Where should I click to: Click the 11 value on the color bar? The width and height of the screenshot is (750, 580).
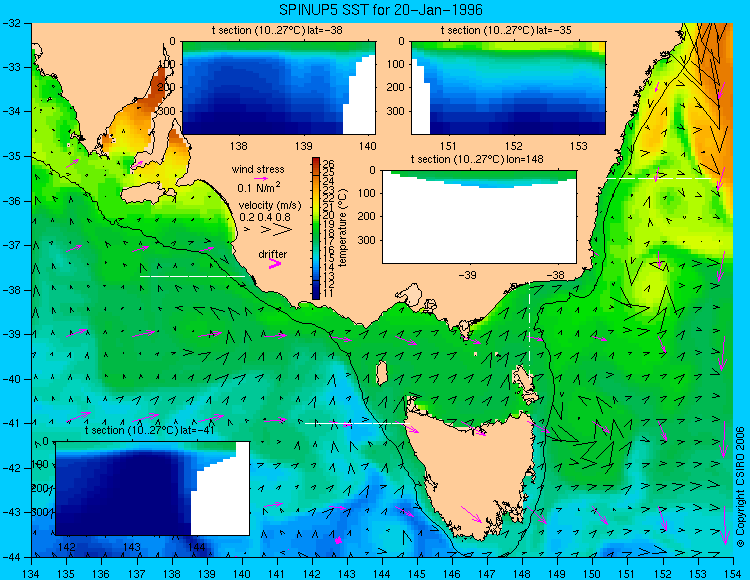click(328, 293)
